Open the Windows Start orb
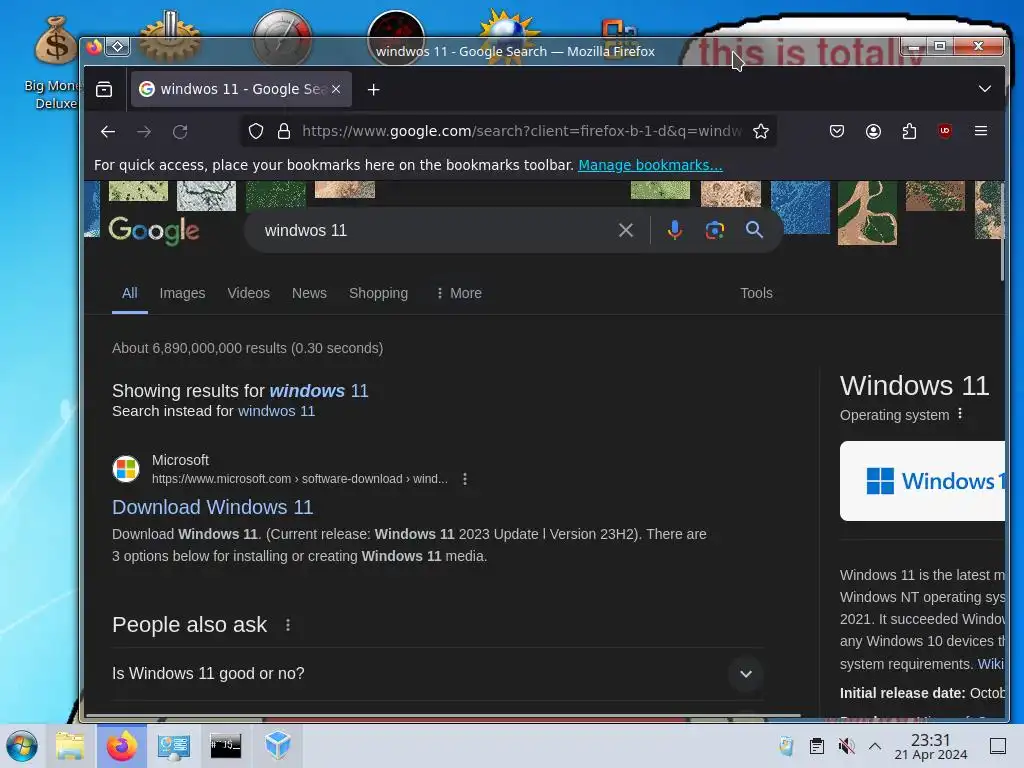Screen dimensions: 1024x768 [x=22, y=746]
